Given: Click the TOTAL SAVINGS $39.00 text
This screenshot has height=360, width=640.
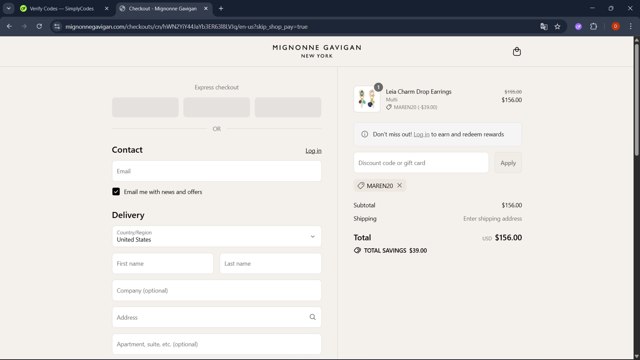Looking at the screenshot, I should pyautogui.click(x=395, y=251).
